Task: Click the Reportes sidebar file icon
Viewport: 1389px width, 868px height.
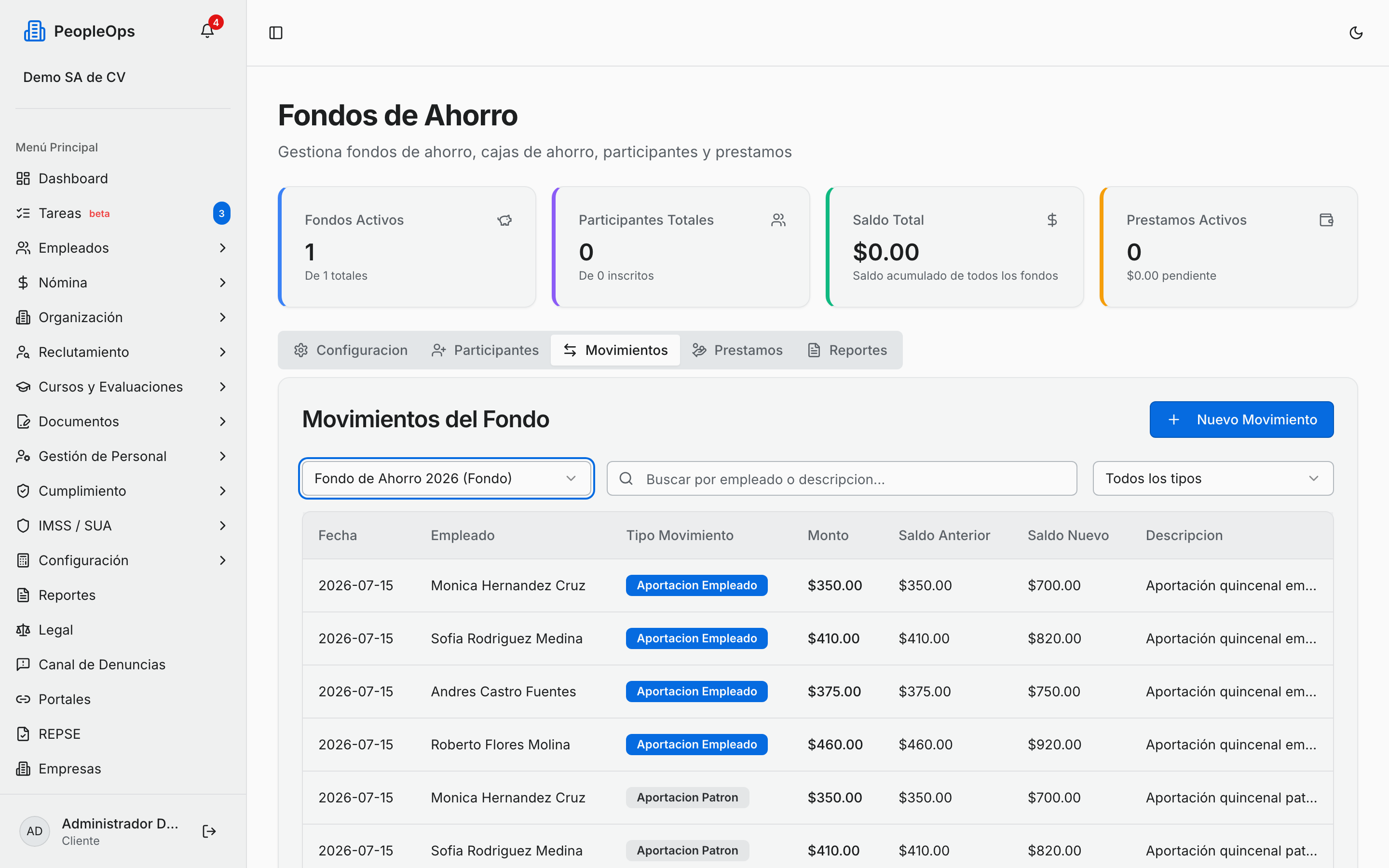Action: coord(23,595)
